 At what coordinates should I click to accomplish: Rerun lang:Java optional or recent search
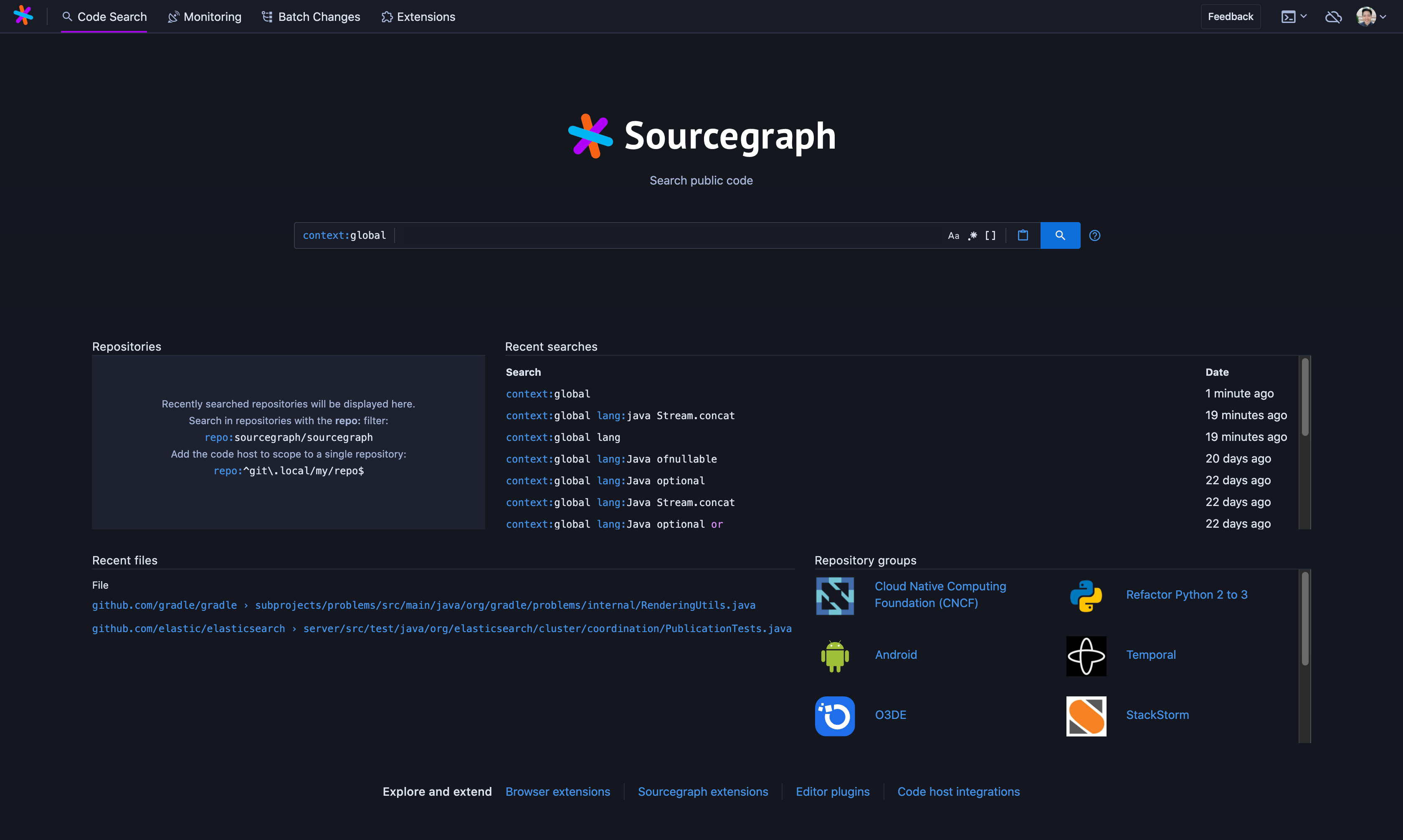[615, 524]
